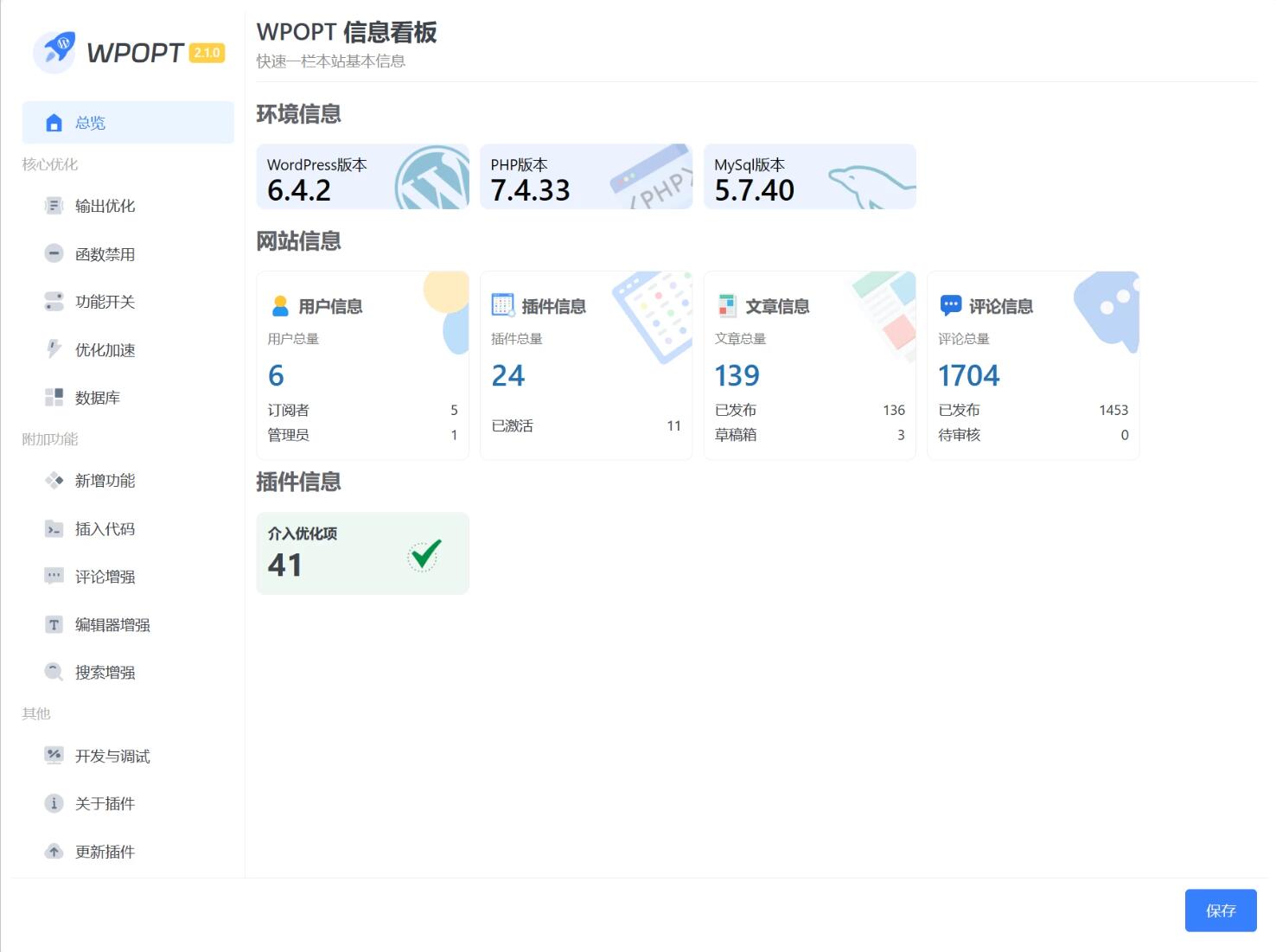
Task: Click the WPOPT rocket logo
Action: pyautogui.click(x=55, y=52)
